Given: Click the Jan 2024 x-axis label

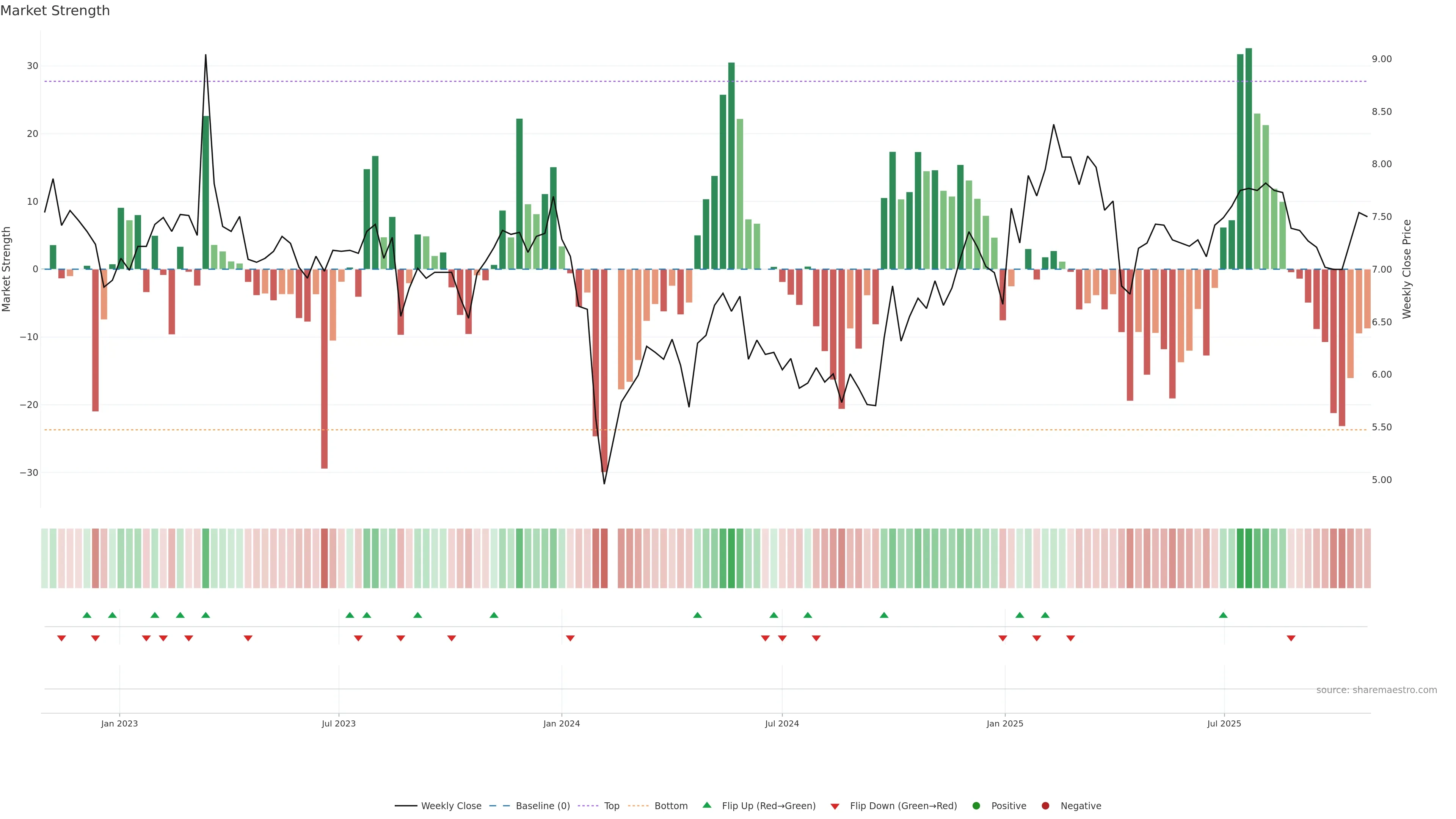Looking at the screenshot, I should coord(561,723).
